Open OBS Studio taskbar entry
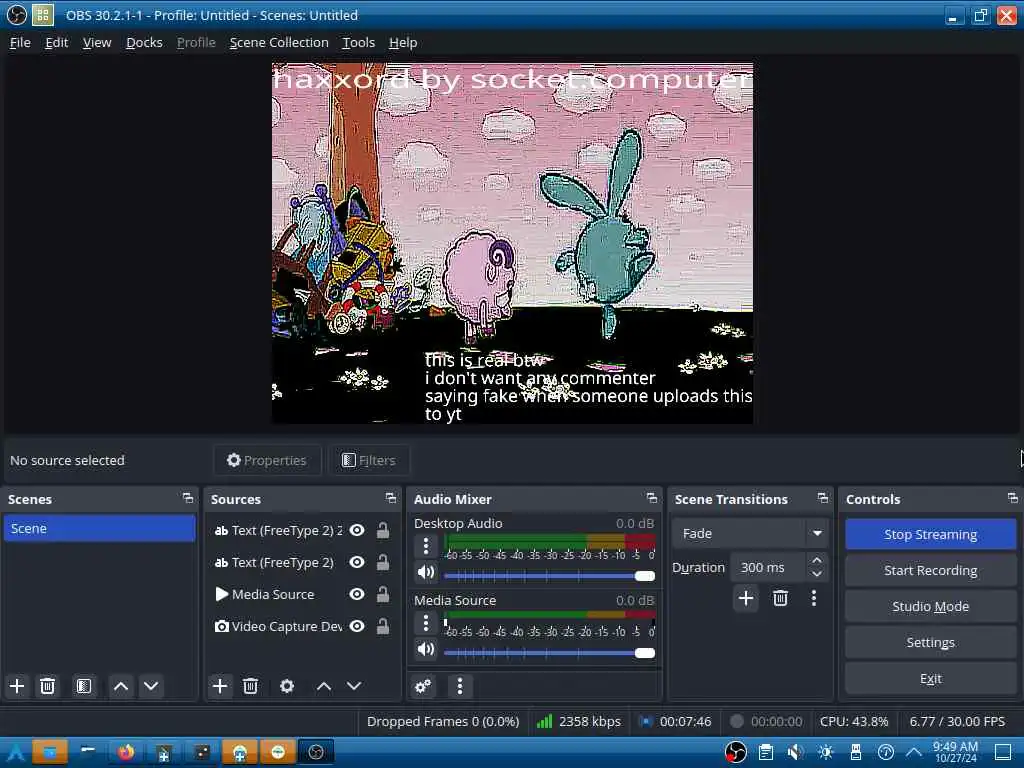The height and width of the screenshot is (768, 1024). pos(316,752)
